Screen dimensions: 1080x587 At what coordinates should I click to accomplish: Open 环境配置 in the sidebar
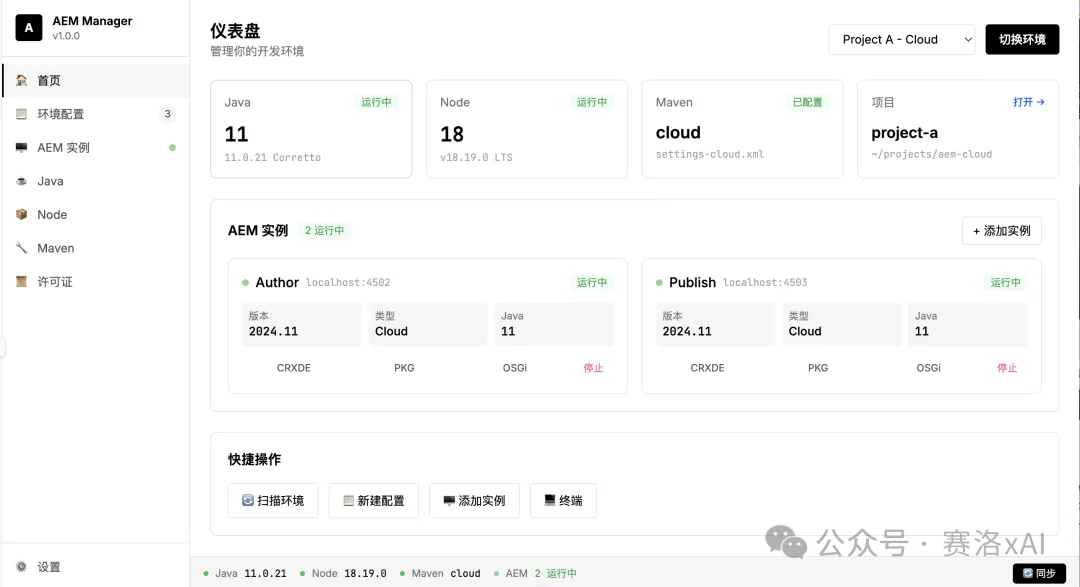(x=61, y=114)
